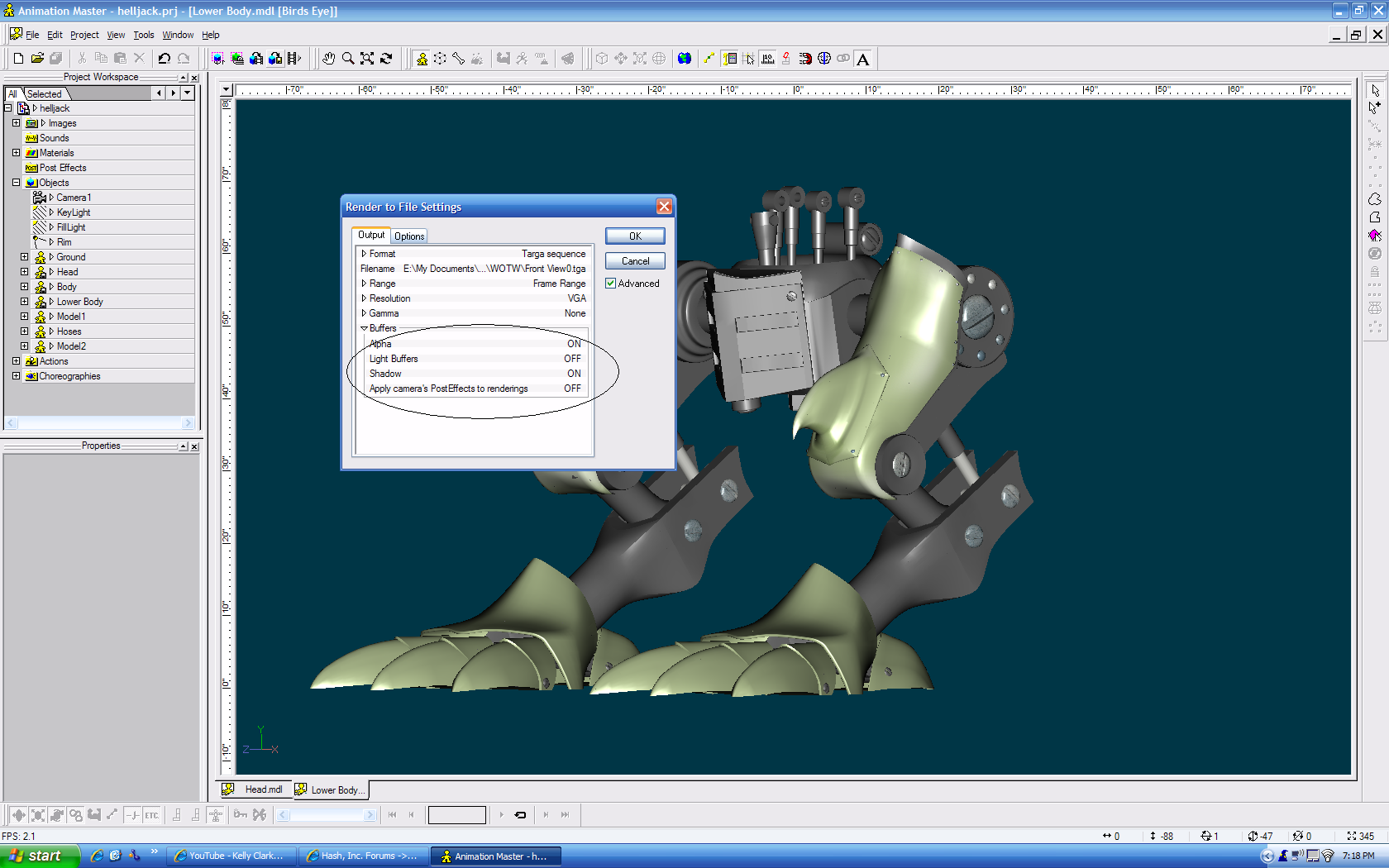Click the globe icon in the toolbar
The image size is (1389, 868).
[x=685, y=59]
